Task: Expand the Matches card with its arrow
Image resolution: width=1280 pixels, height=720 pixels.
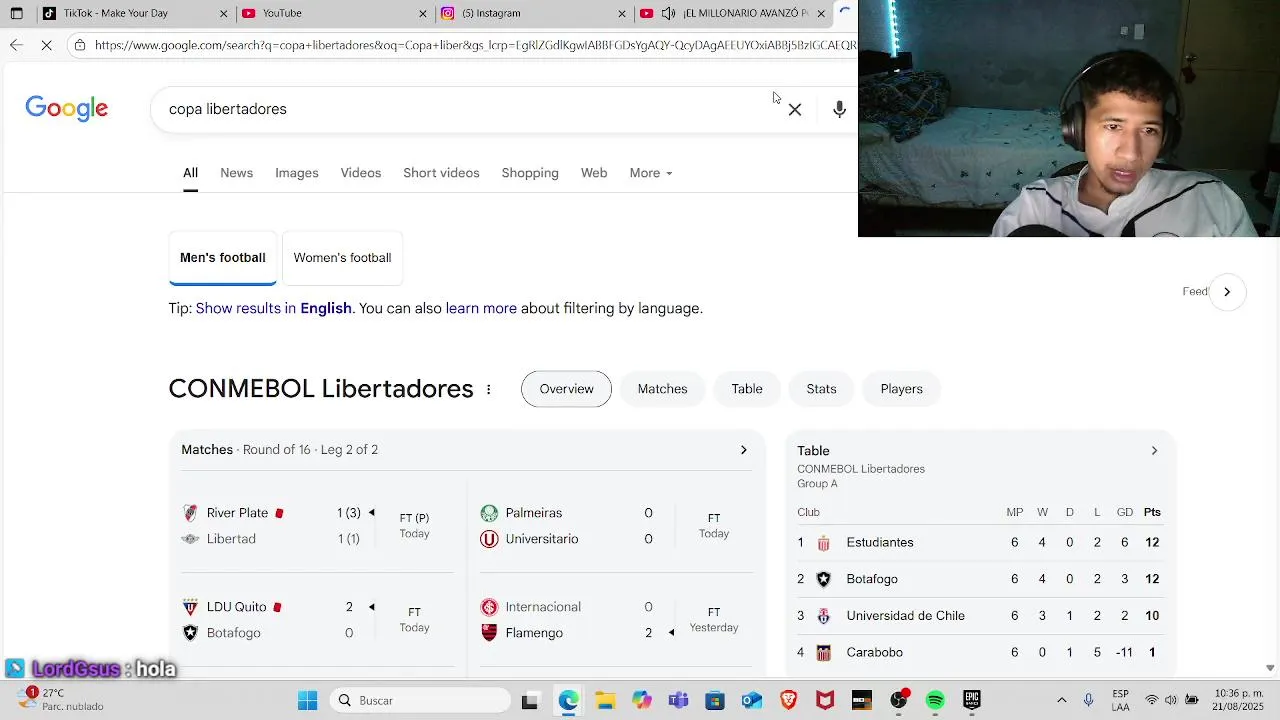Action: point(743,450)
